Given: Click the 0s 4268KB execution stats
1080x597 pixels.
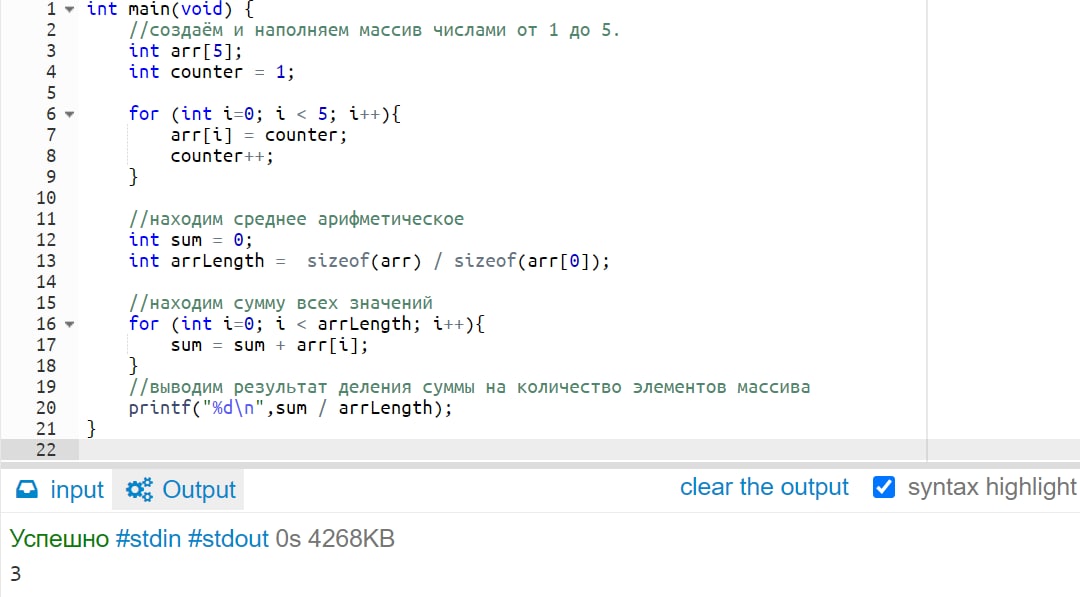Looking at the screenshot, I should 335,538.
